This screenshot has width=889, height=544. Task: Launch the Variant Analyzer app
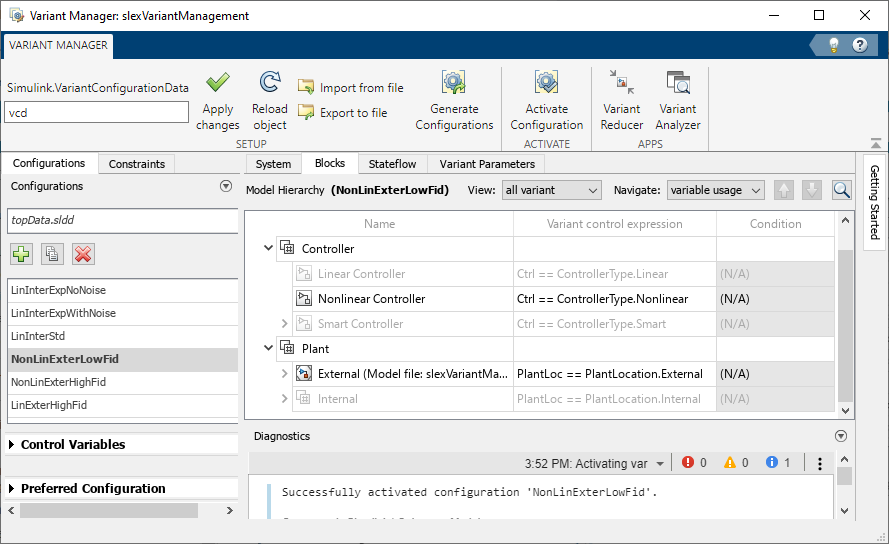pyautogui.click(x=678, y=100)
